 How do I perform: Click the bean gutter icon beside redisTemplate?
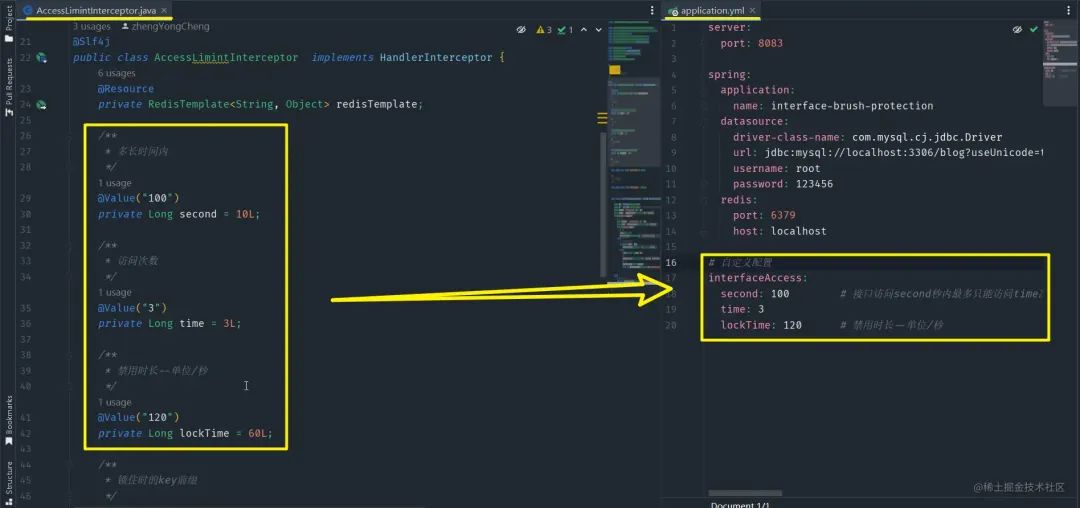[41, 105]
